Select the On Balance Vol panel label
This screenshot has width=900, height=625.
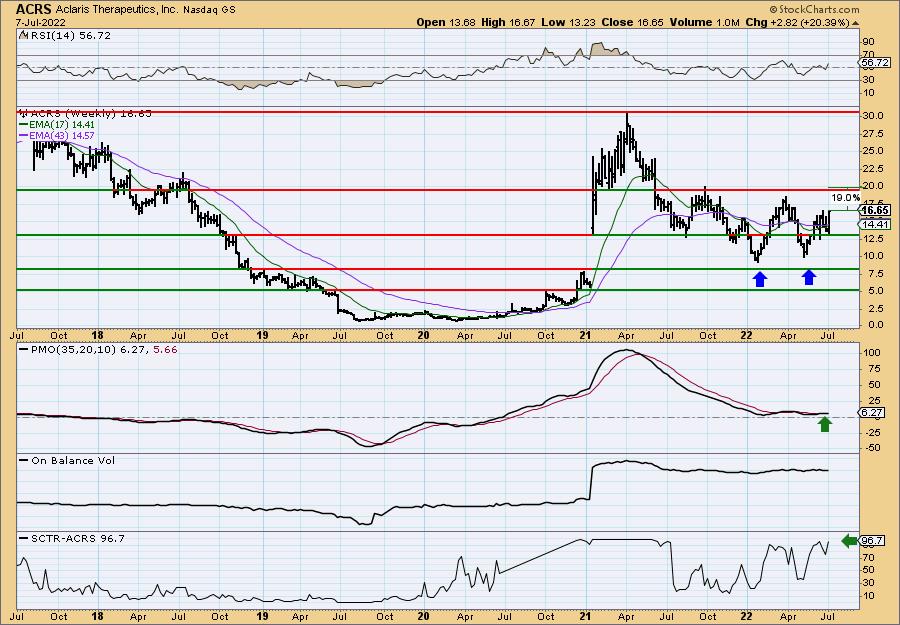73,460
